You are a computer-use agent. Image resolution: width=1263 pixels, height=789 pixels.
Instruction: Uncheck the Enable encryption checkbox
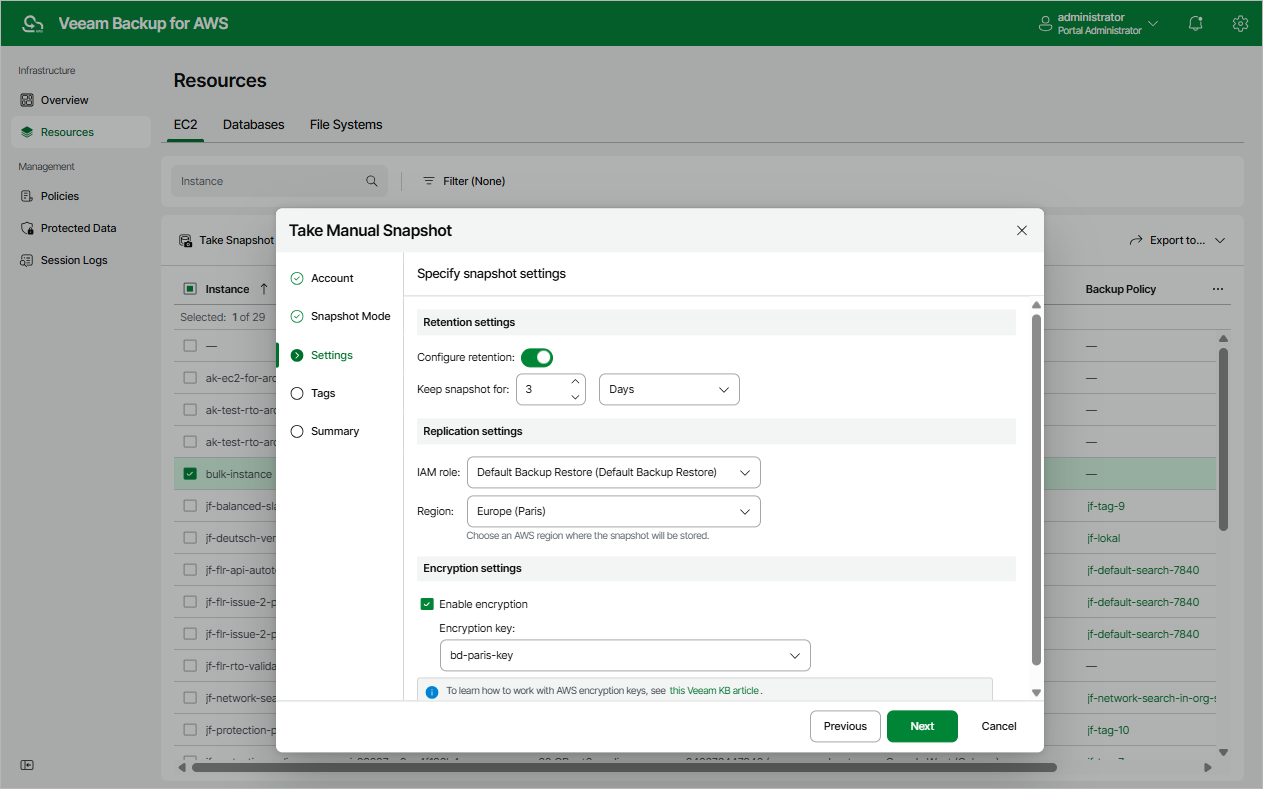point(427,603)
